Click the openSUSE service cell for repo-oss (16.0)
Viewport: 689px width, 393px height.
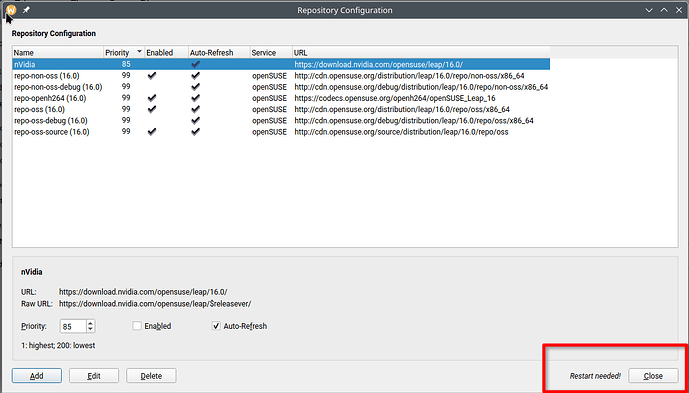(269, 109)
